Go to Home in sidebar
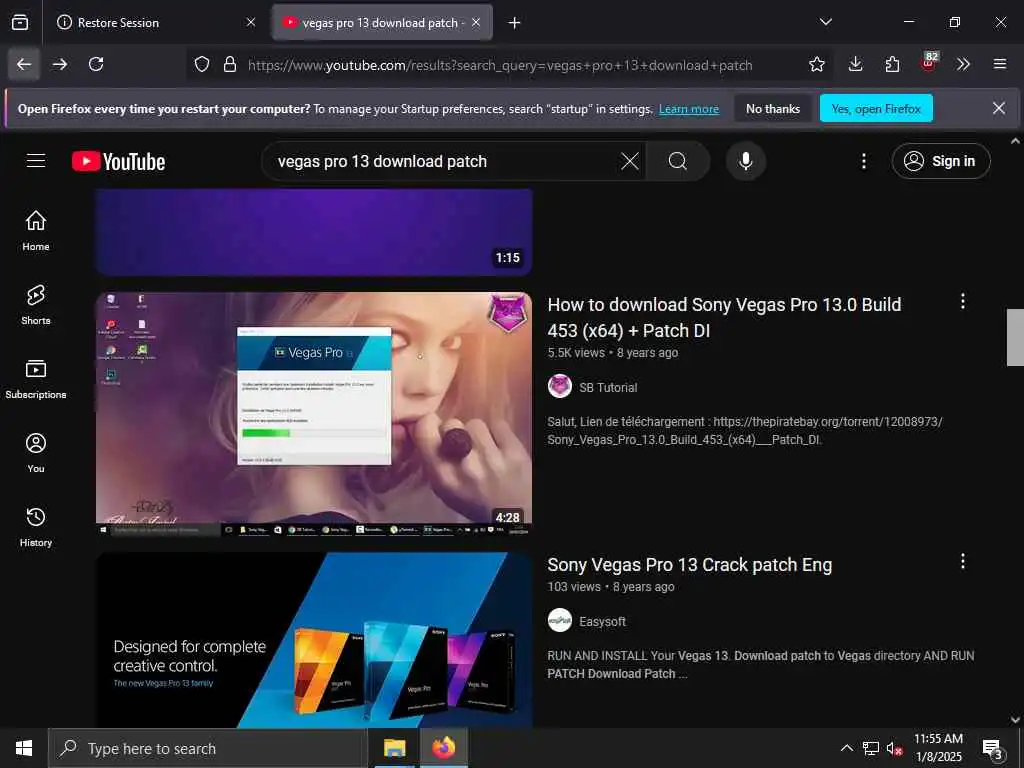Viewport: 1024px width, 768px height. pos(36,231)
